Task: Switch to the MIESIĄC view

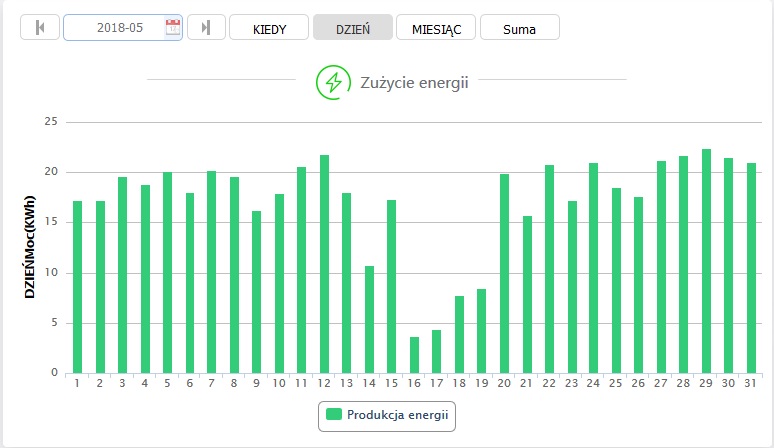Action: point(436,28)
